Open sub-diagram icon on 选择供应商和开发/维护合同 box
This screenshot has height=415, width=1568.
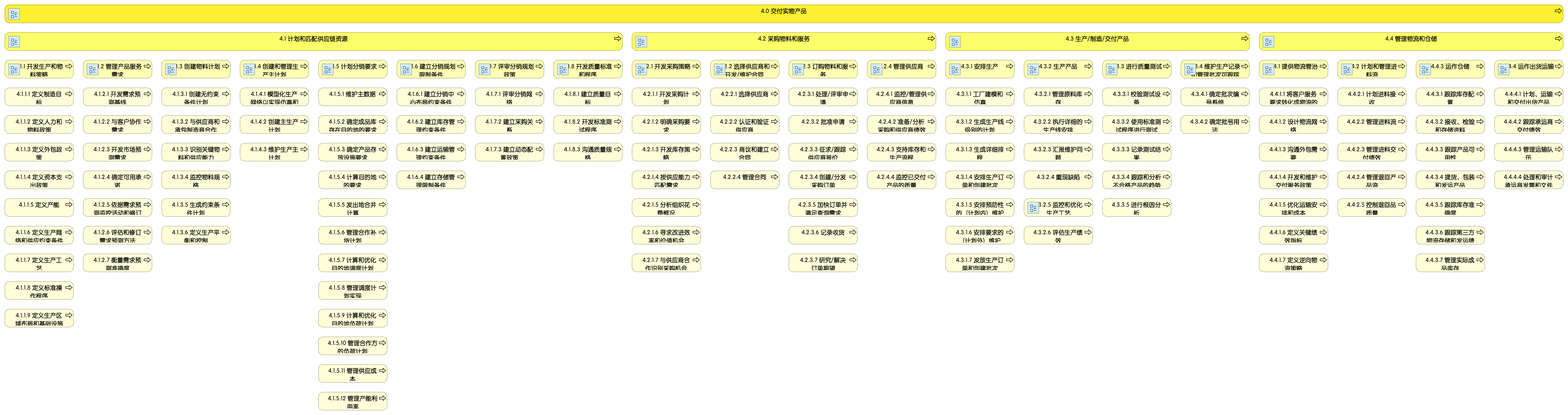(x=719, y=69)
